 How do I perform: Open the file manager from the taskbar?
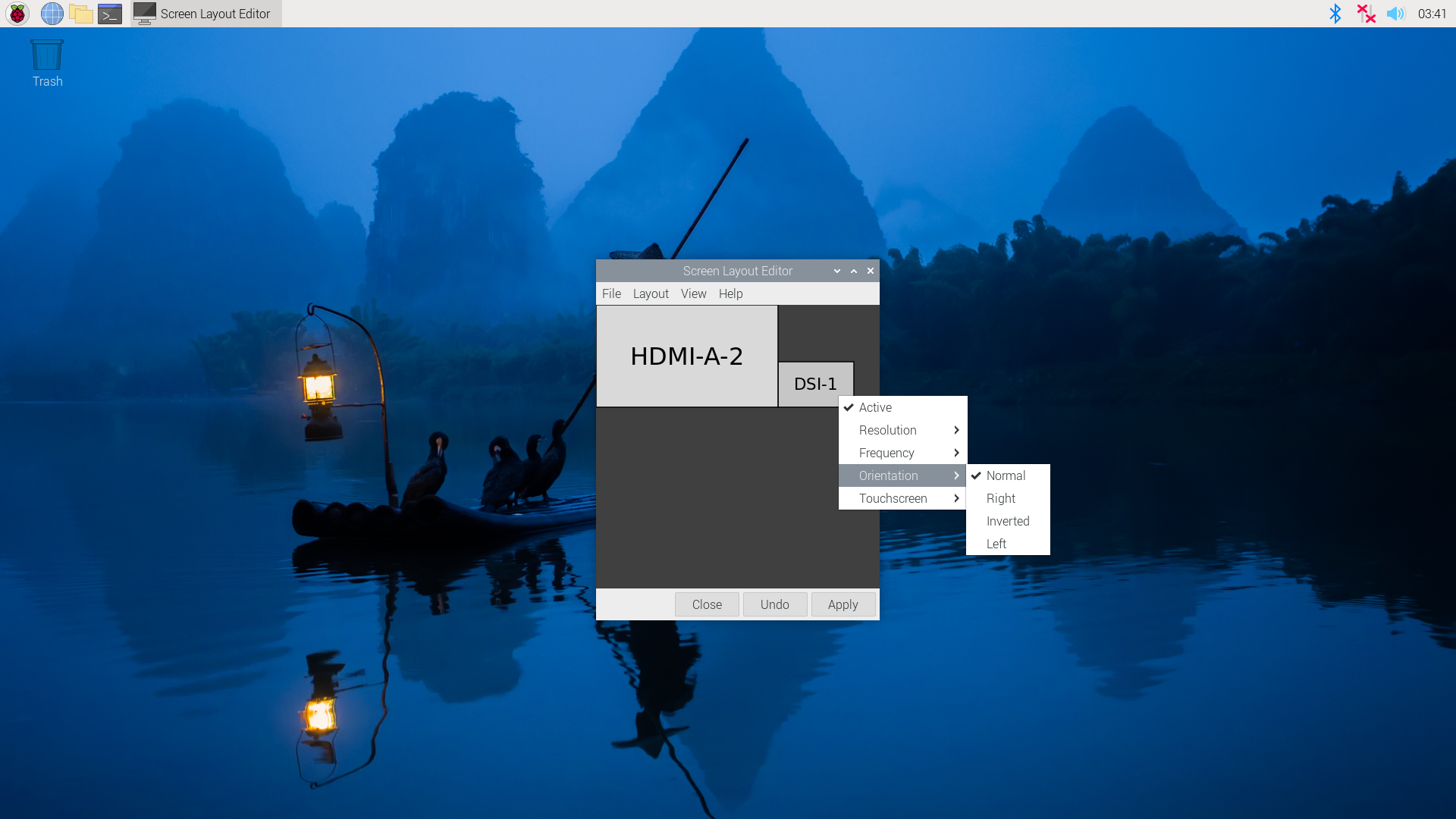81,13
